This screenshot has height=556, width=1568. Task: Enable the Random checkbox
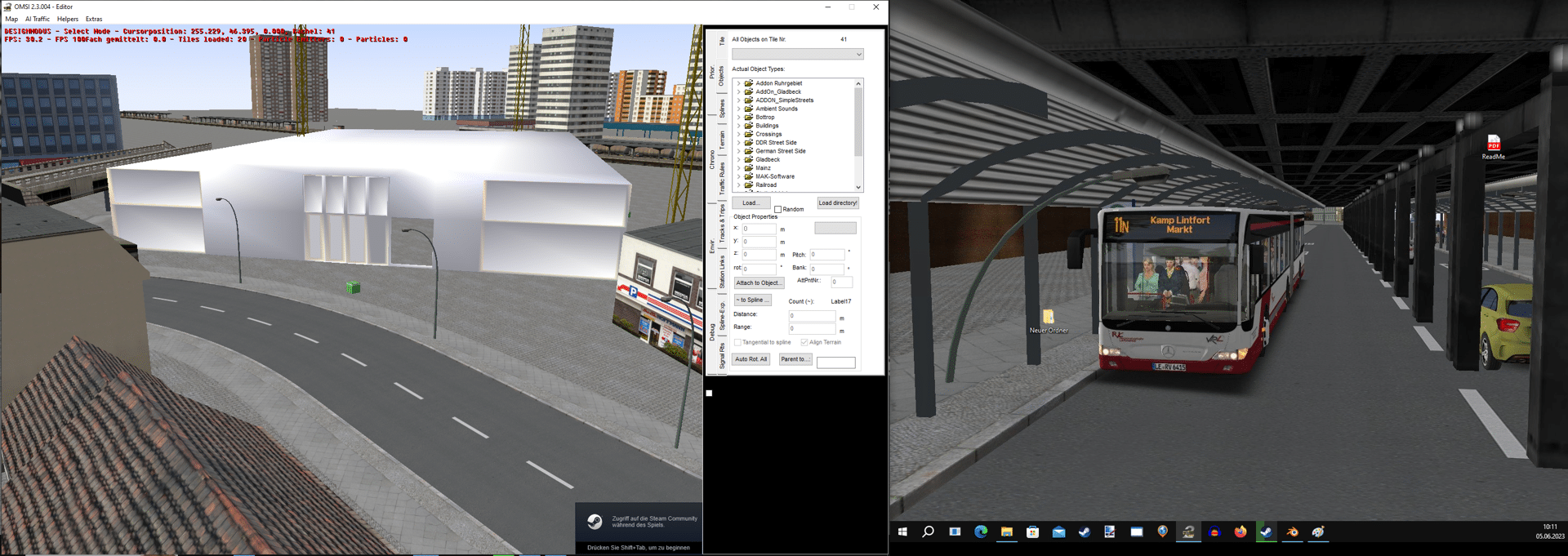tap(778, 210)
